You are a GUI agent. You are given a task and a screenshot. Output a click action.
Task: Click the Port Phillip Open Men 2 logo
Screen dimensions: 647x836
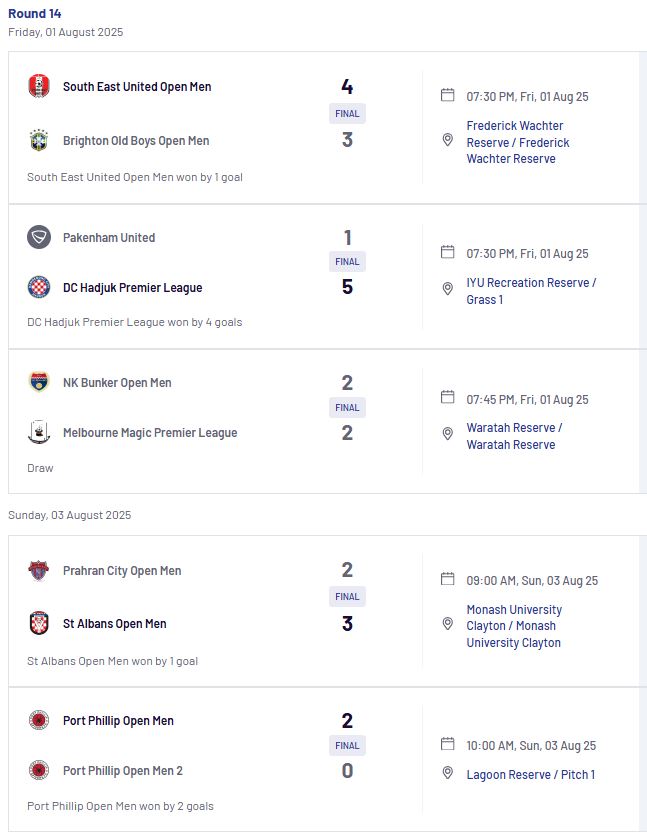(39, 770)
